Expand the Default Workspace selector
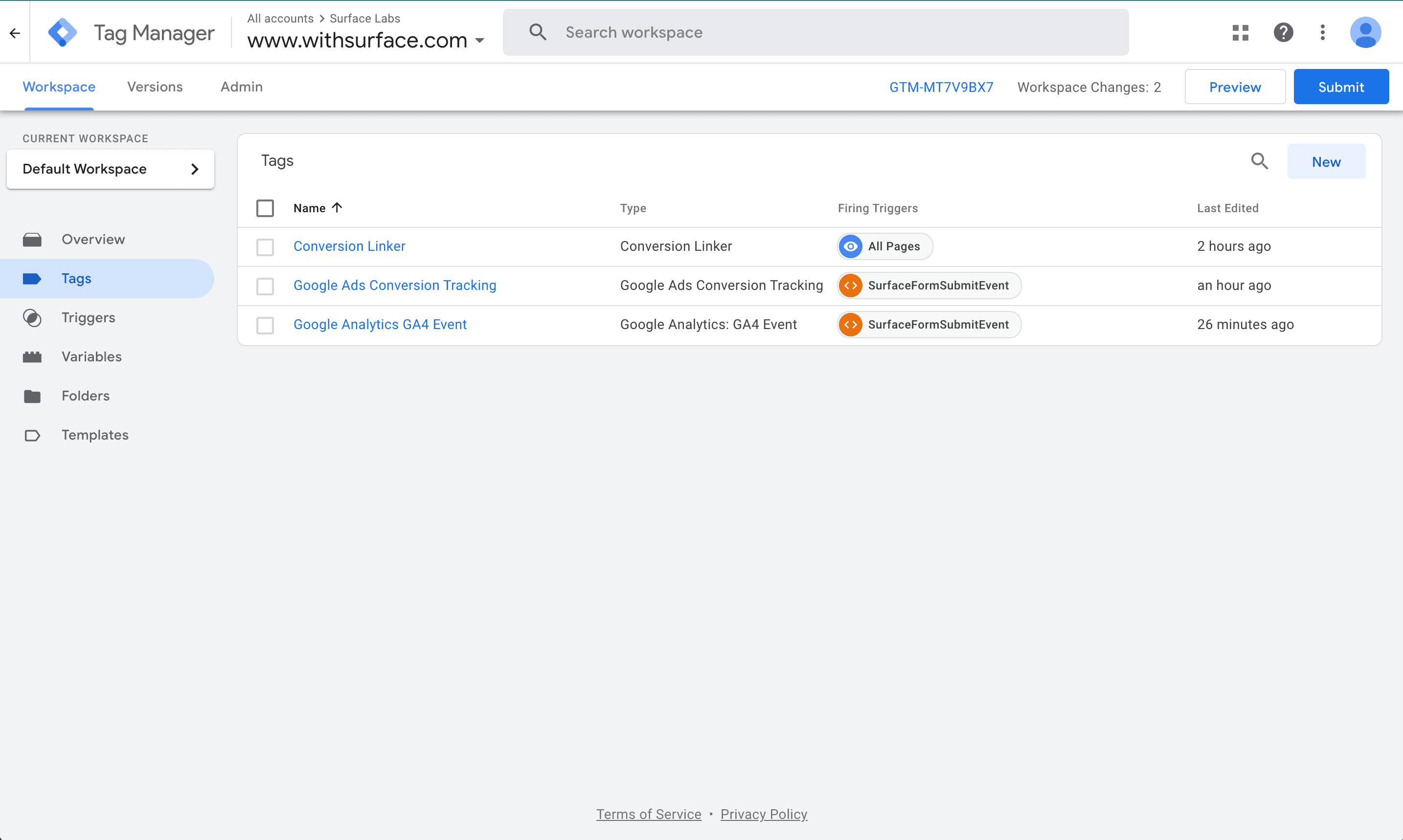Image resolution: width=1403 pixels, height=840 pixels. (111, 169)
